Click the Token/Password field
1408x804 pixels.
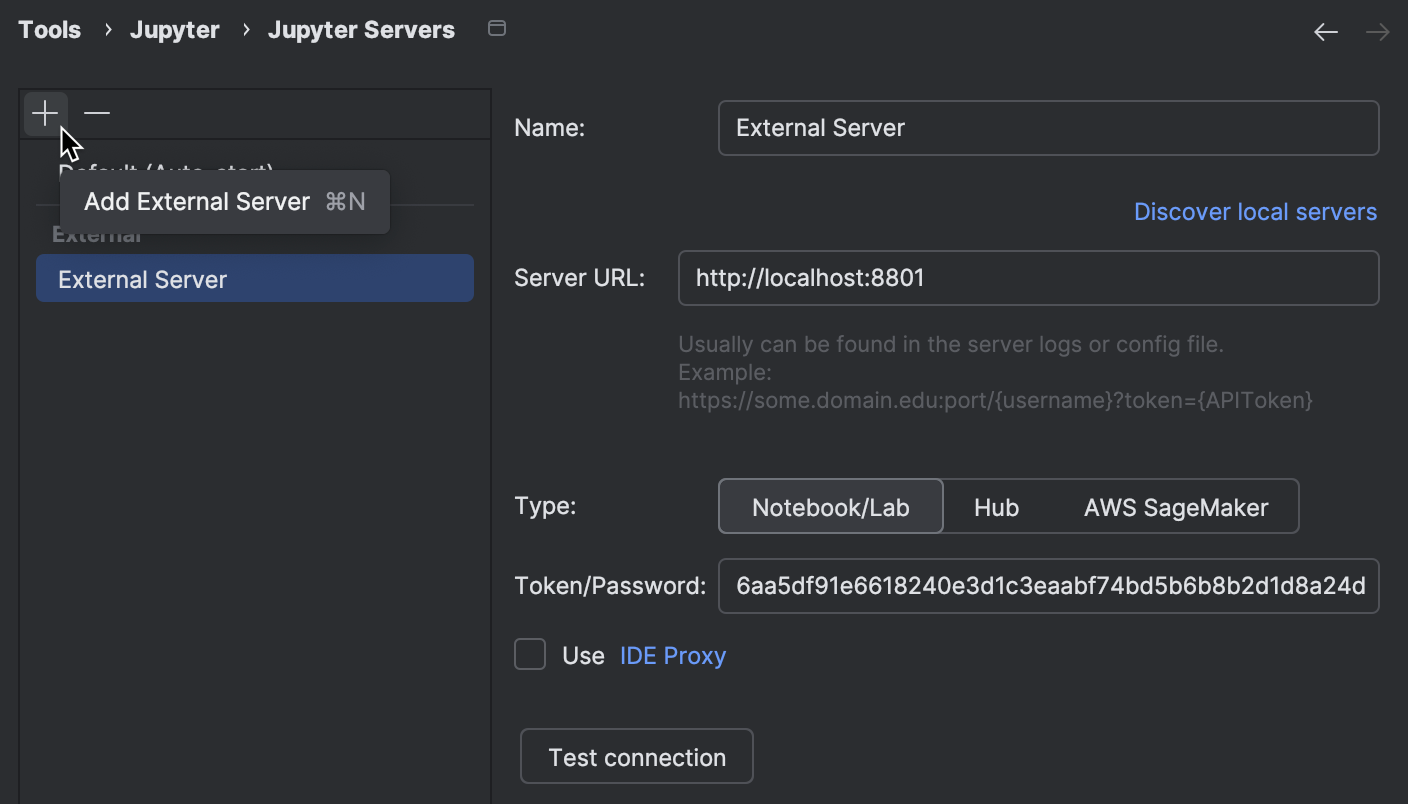(x=1048, y=586)
